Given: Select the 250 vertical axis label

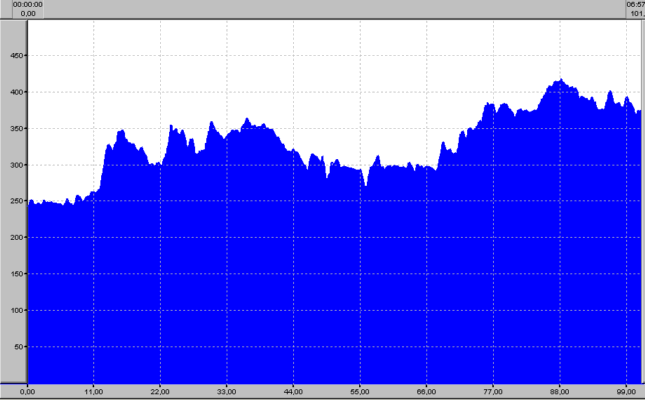Looking at the screenshot, I should (x=15, y=201).
